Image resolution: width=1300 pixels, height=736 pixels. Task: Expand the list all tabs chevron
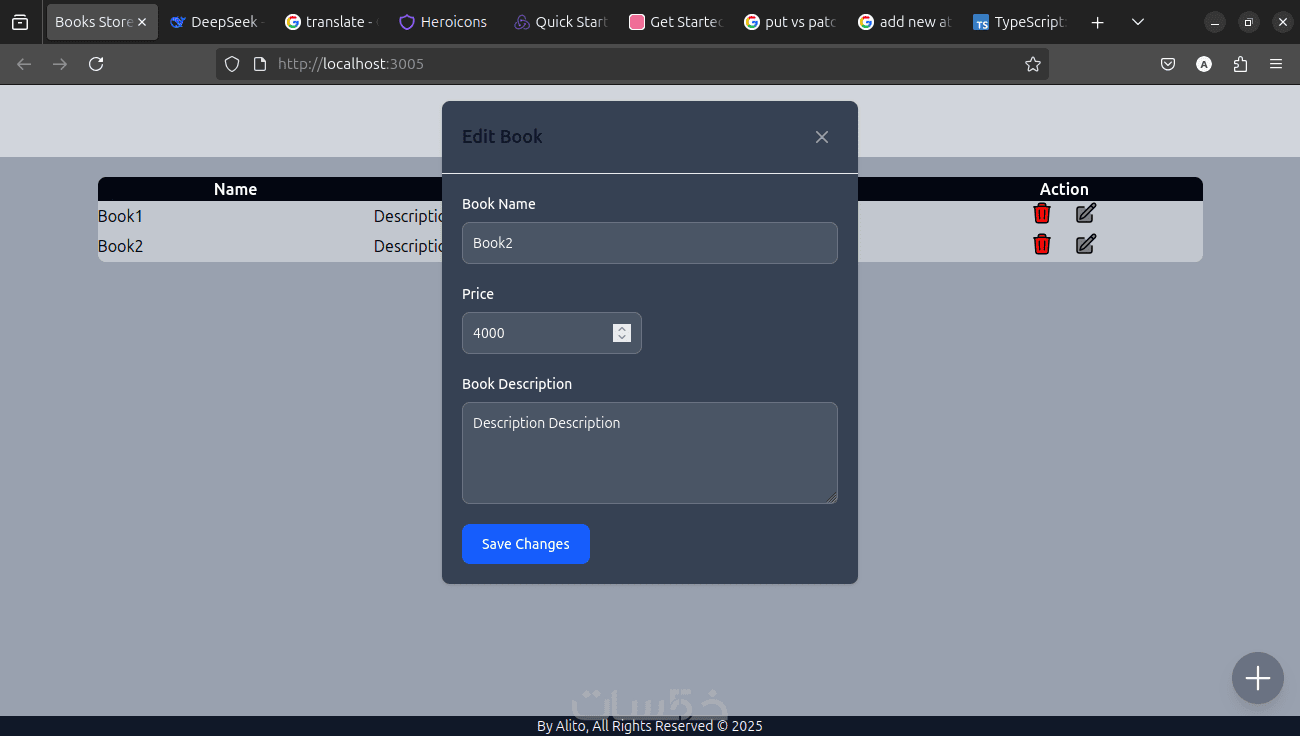[x=1138, y=22]
